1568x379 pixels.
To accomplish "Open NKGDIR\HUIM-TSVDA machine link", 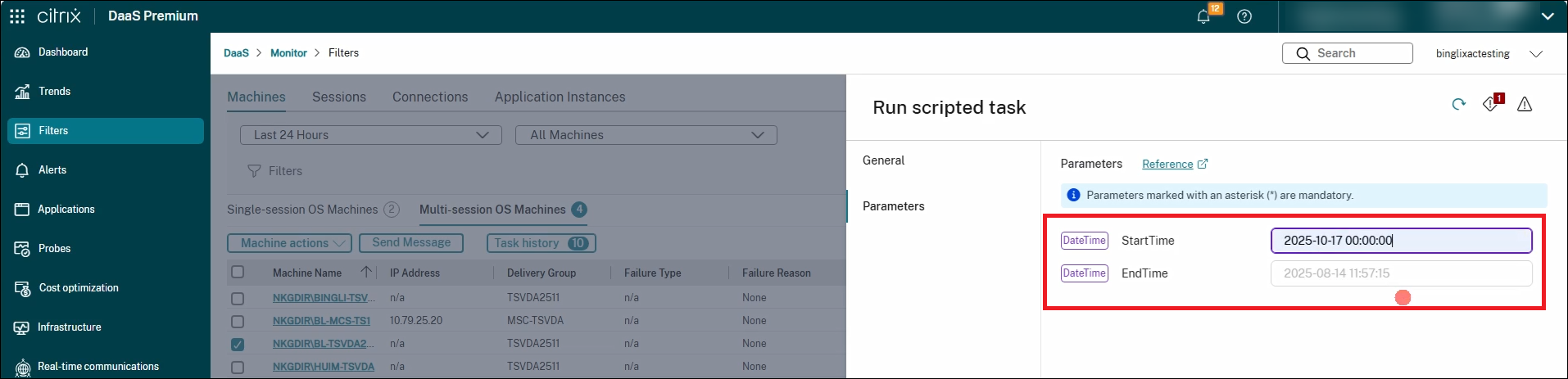I will pyautogui.click(x=324, y=367).
